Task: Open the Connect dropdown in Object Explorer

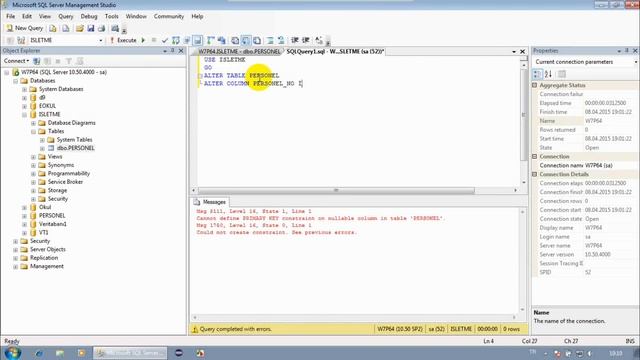Action: 16,61
